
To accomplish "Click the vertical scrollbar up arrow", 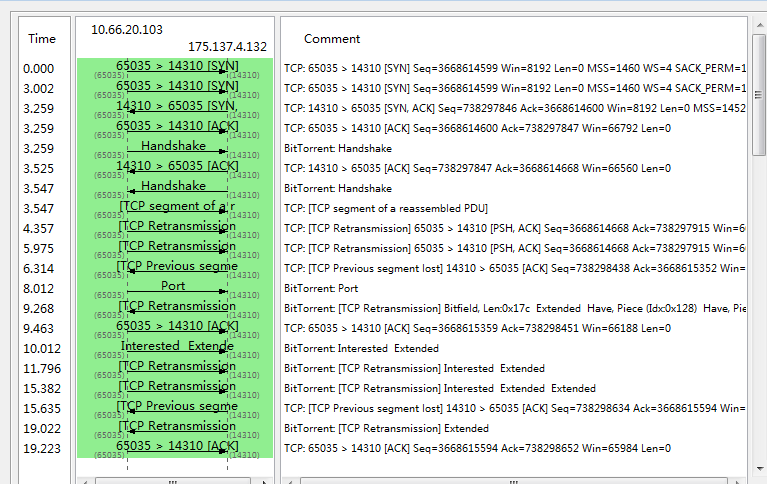I will [x=758, y=25].
